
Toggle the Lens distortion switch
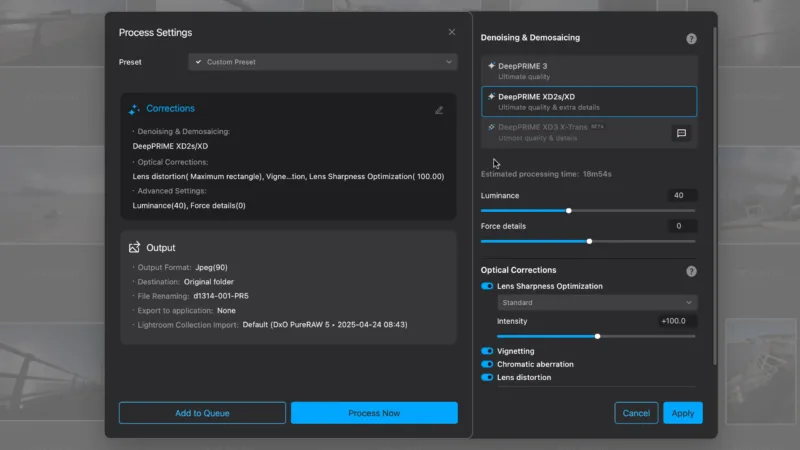pyautogui.click(x=487, y=378)
